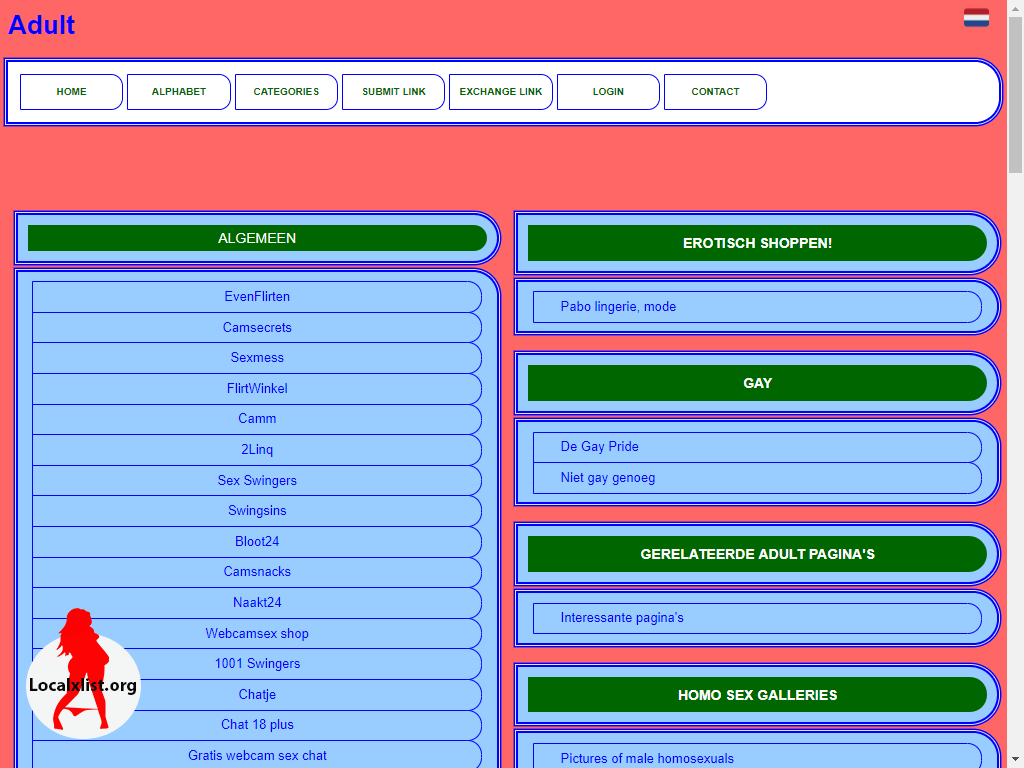Open the Pabo lingerie, mode link

[757, 307]
